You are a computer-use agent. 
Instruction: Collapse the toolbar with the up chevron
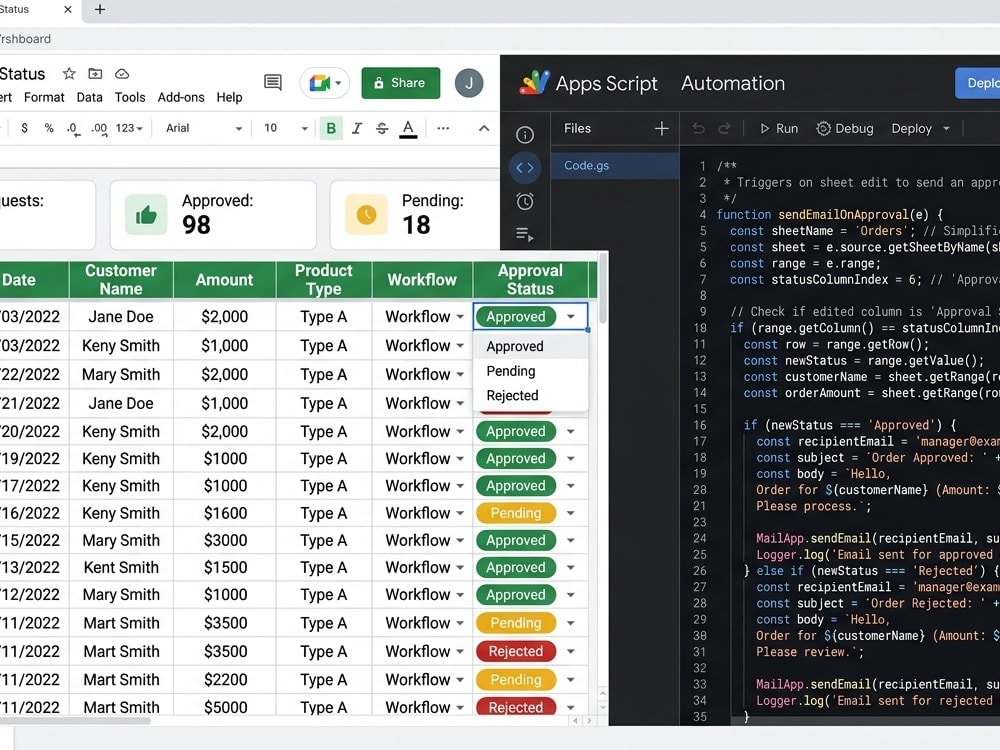[484, 128]
